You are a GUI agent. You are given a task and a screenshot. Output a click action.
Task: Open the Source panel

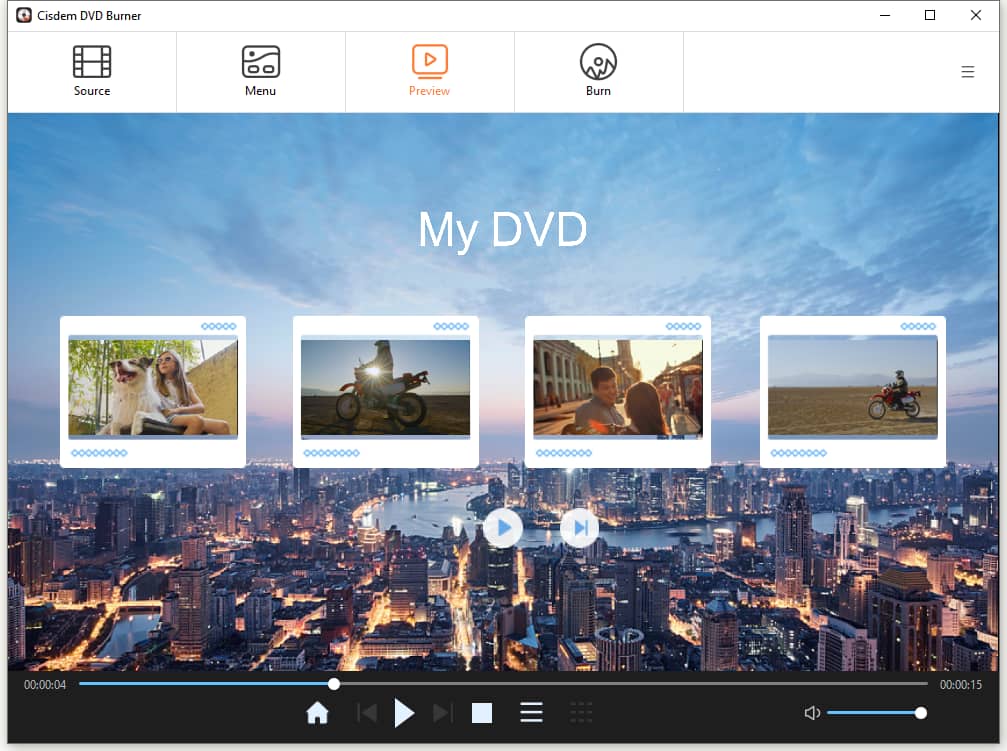91,70
